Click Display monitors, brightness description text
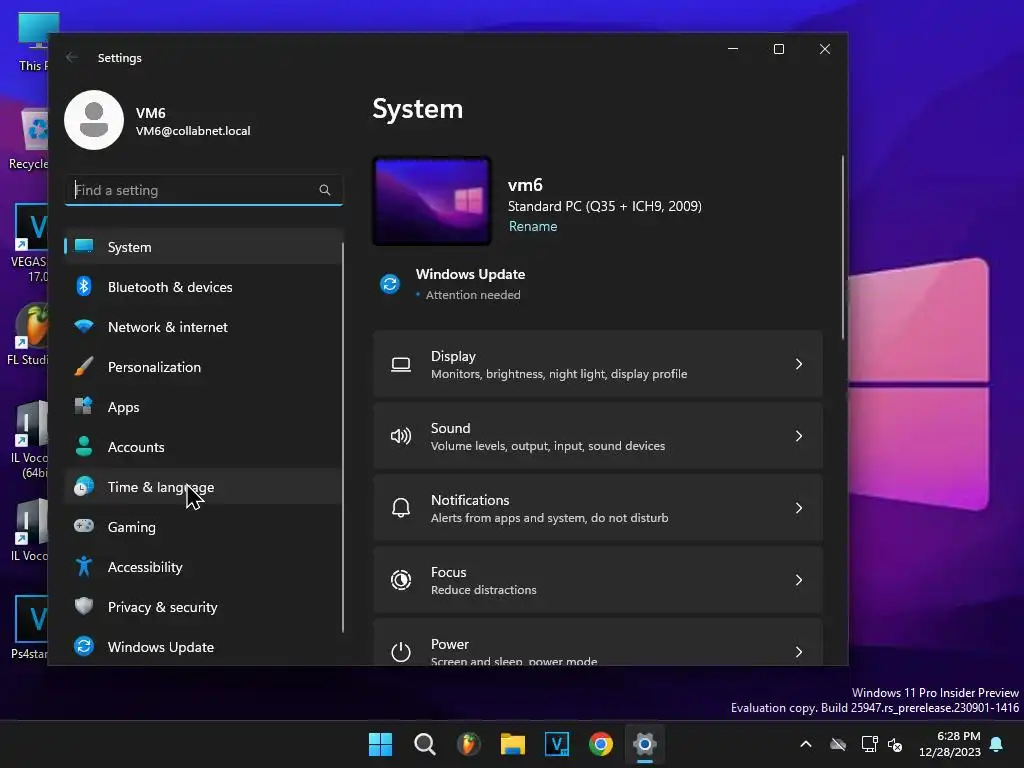This screenshot has height=768, width=1024. 559,374
